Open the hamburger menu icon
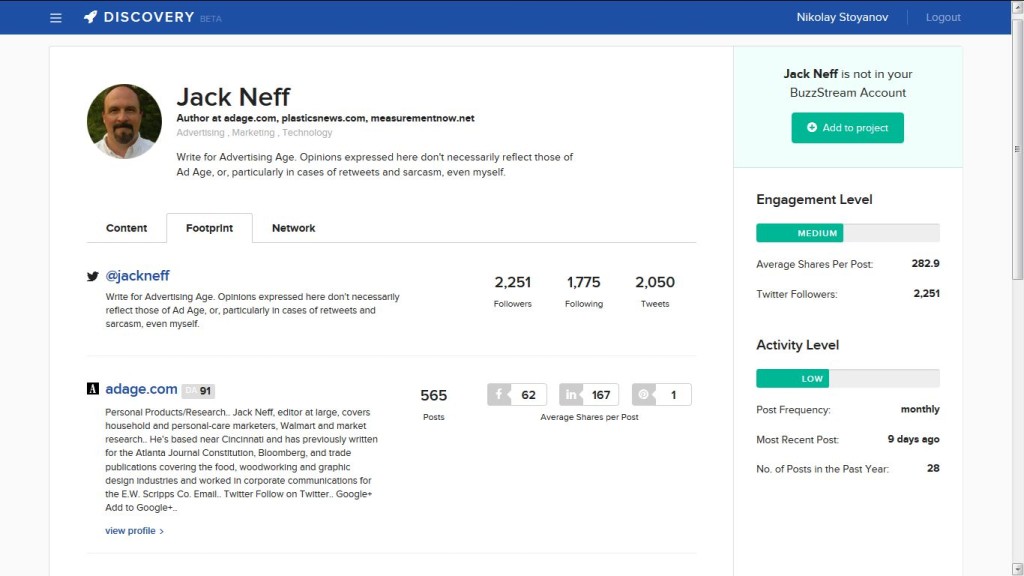Screen dimensions: 1024x576 coord(56,18)
